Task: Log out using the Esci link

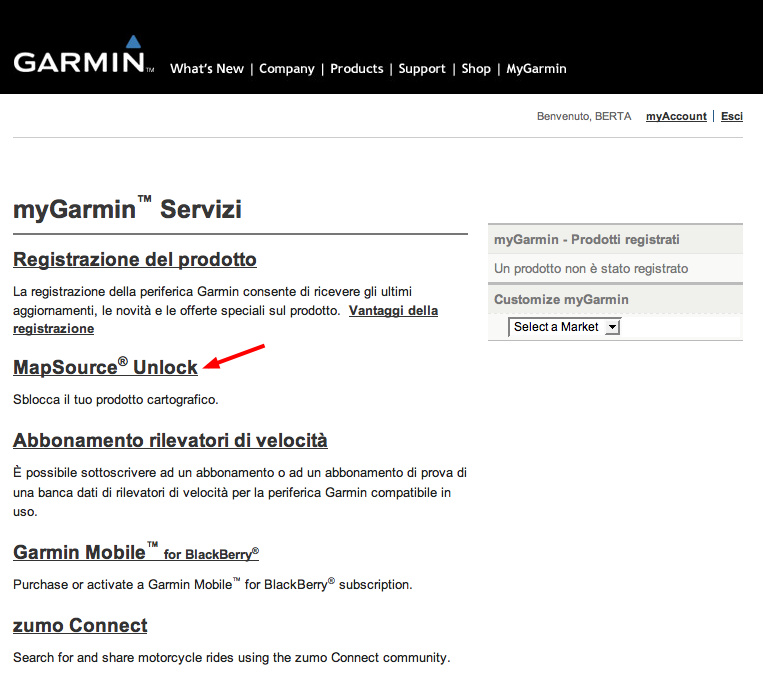Action: point(732,116)
